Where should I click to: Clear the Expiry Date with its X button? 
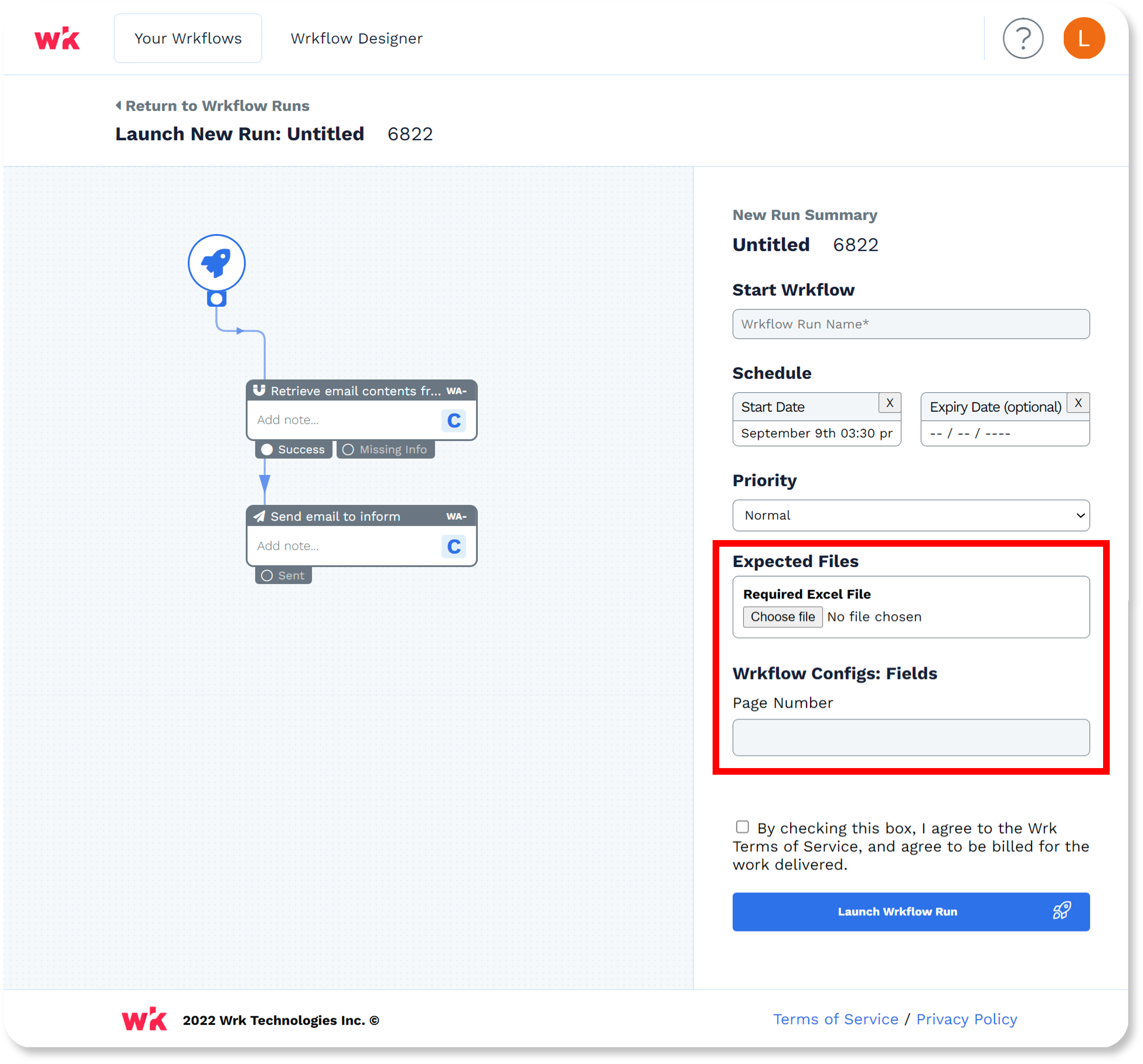coord(1077,402)
